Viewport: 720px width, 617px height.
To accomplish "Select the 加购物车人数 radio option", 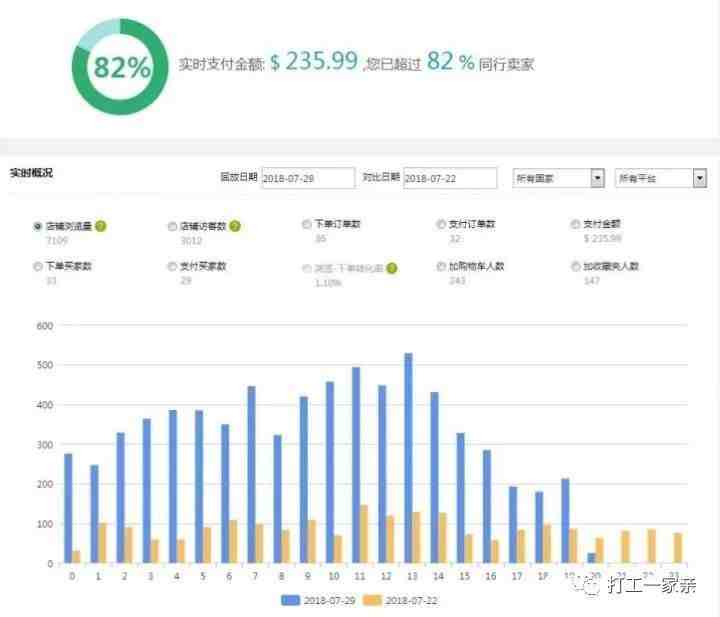I will pyautogui.click(x=441, y=267).
